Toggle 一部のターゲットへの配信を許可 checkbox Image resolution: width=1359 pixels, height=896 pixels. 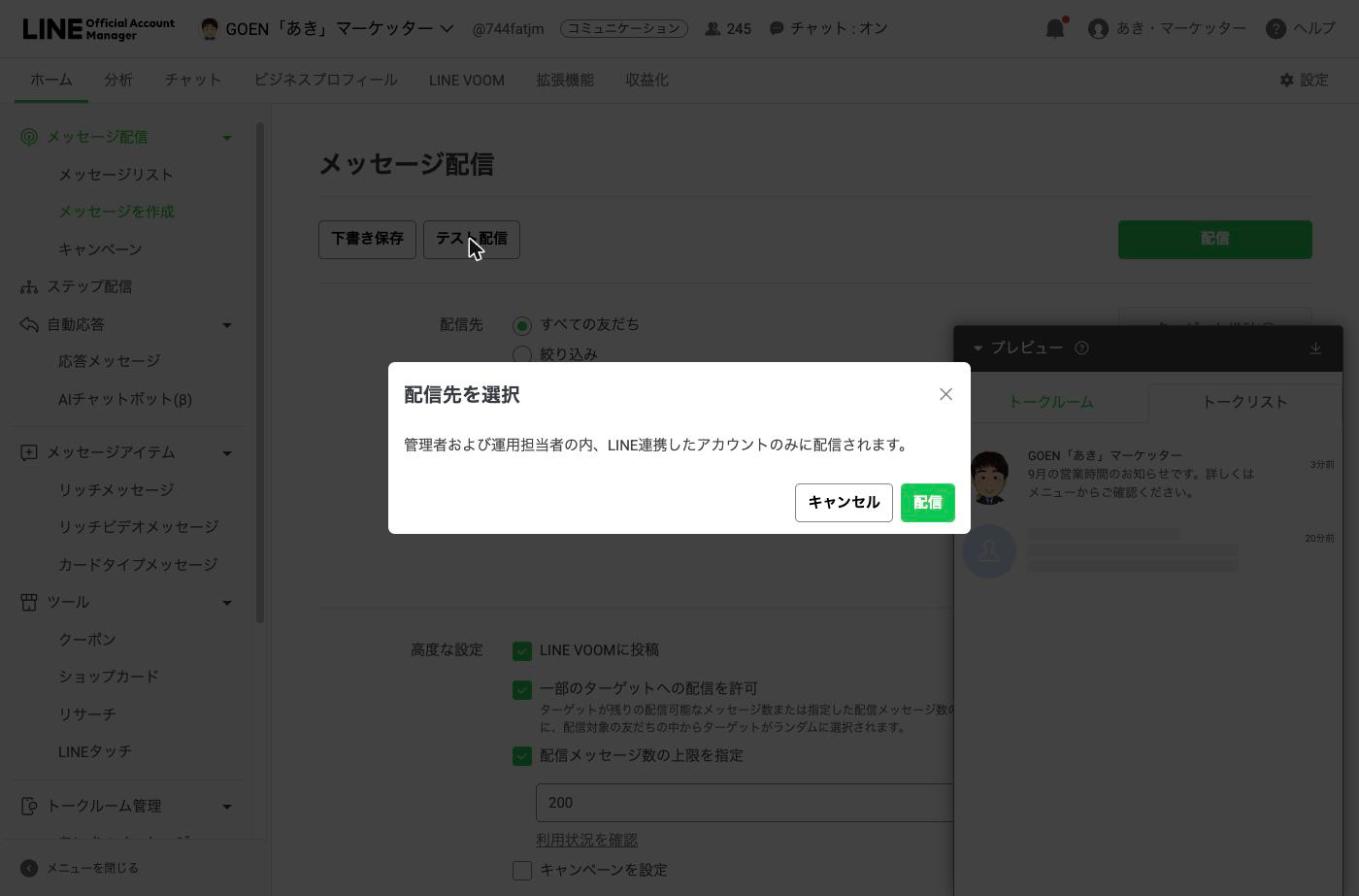(522, 690)
